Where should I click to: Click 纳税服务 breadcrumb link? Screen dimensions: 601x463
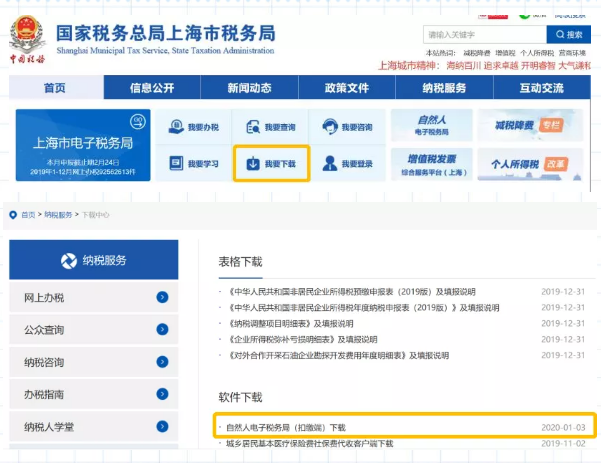point(58,215)
